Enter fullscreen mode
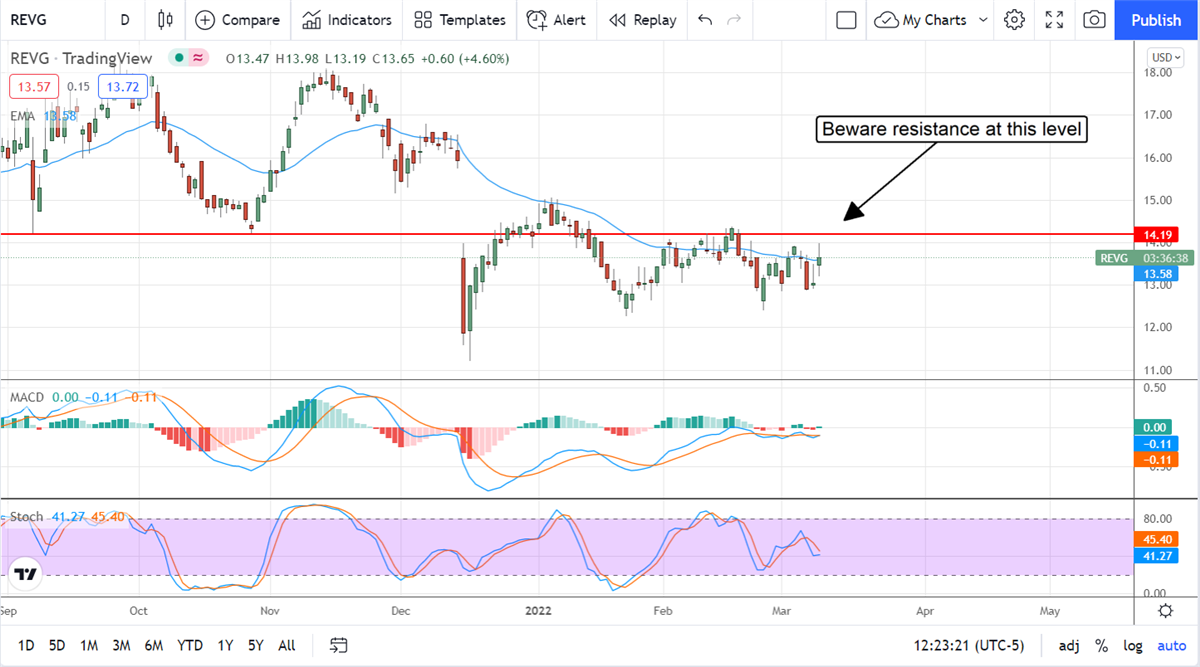 coord(1054,20)
